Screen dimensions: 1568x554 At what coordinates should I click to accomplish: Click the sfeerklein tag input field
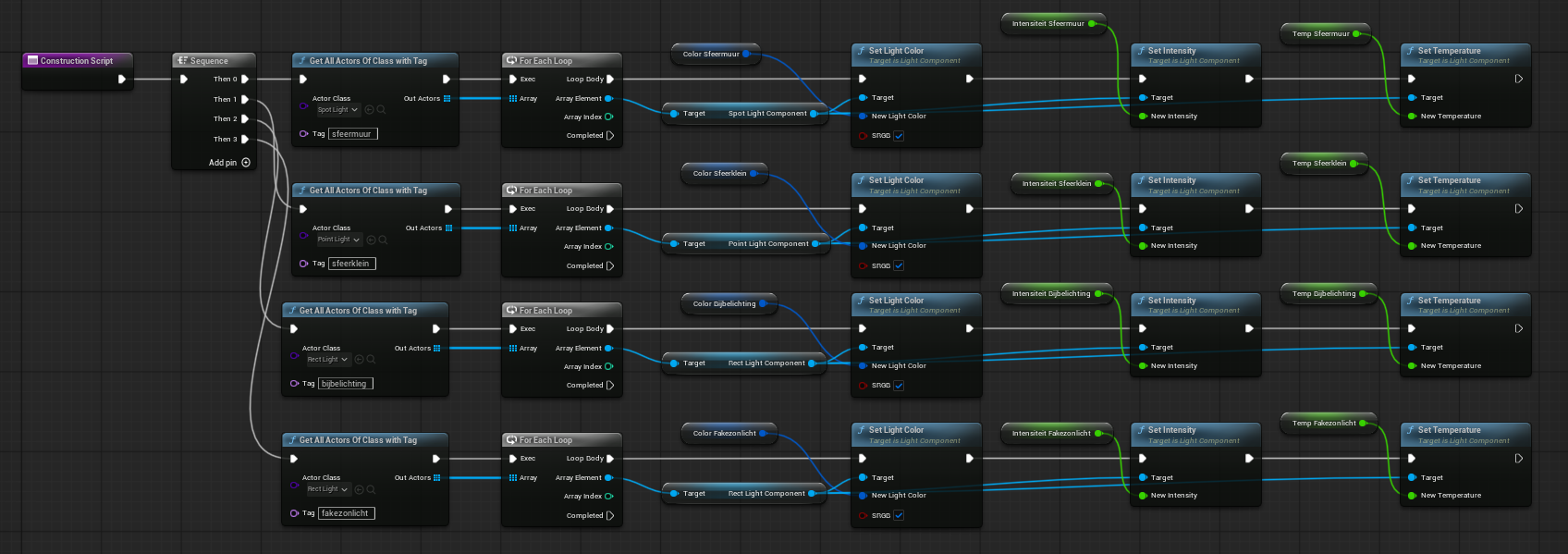click(x=352, y=264)
